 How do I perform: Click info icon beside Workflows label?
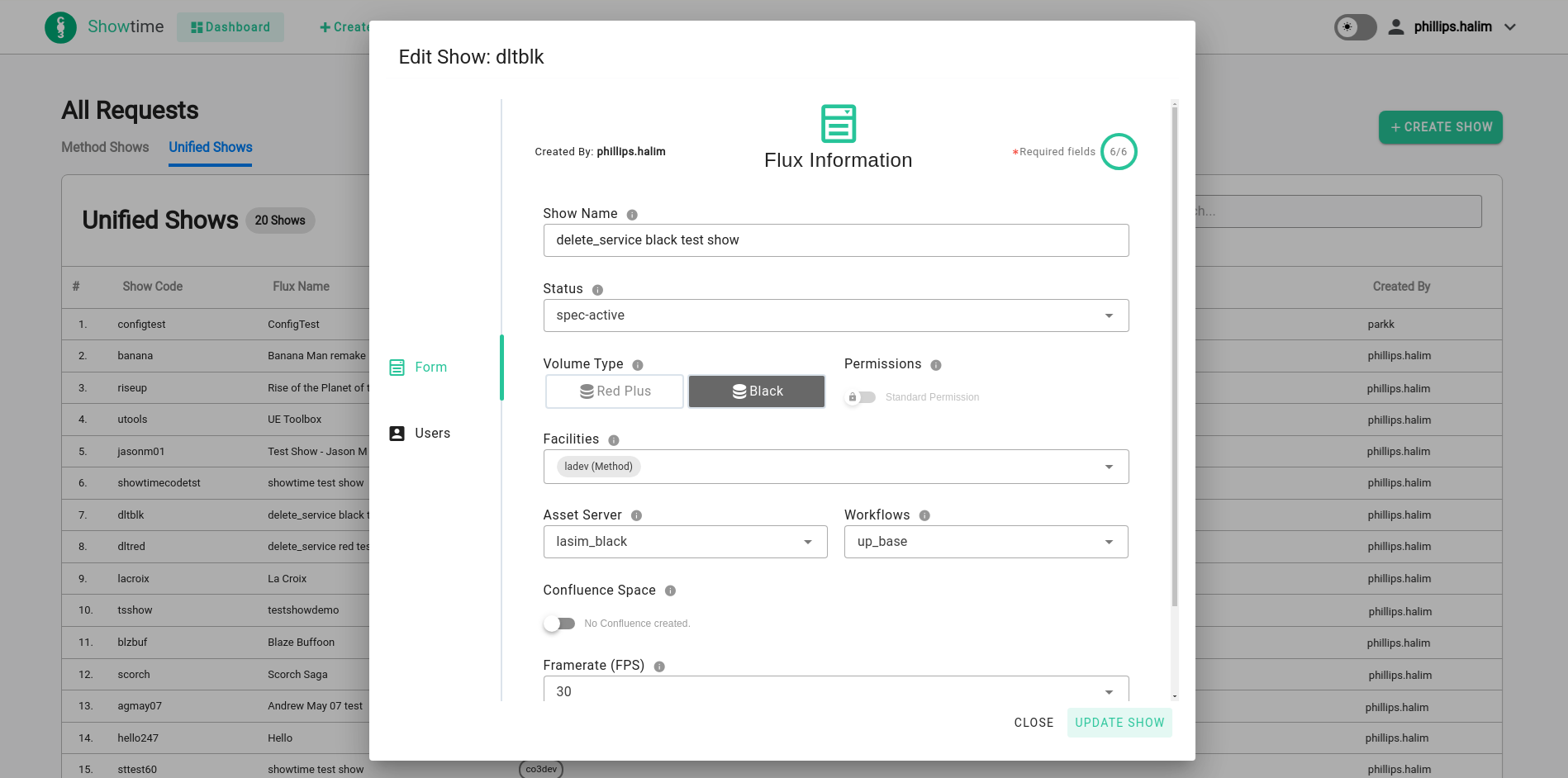(x=924, y=515)
